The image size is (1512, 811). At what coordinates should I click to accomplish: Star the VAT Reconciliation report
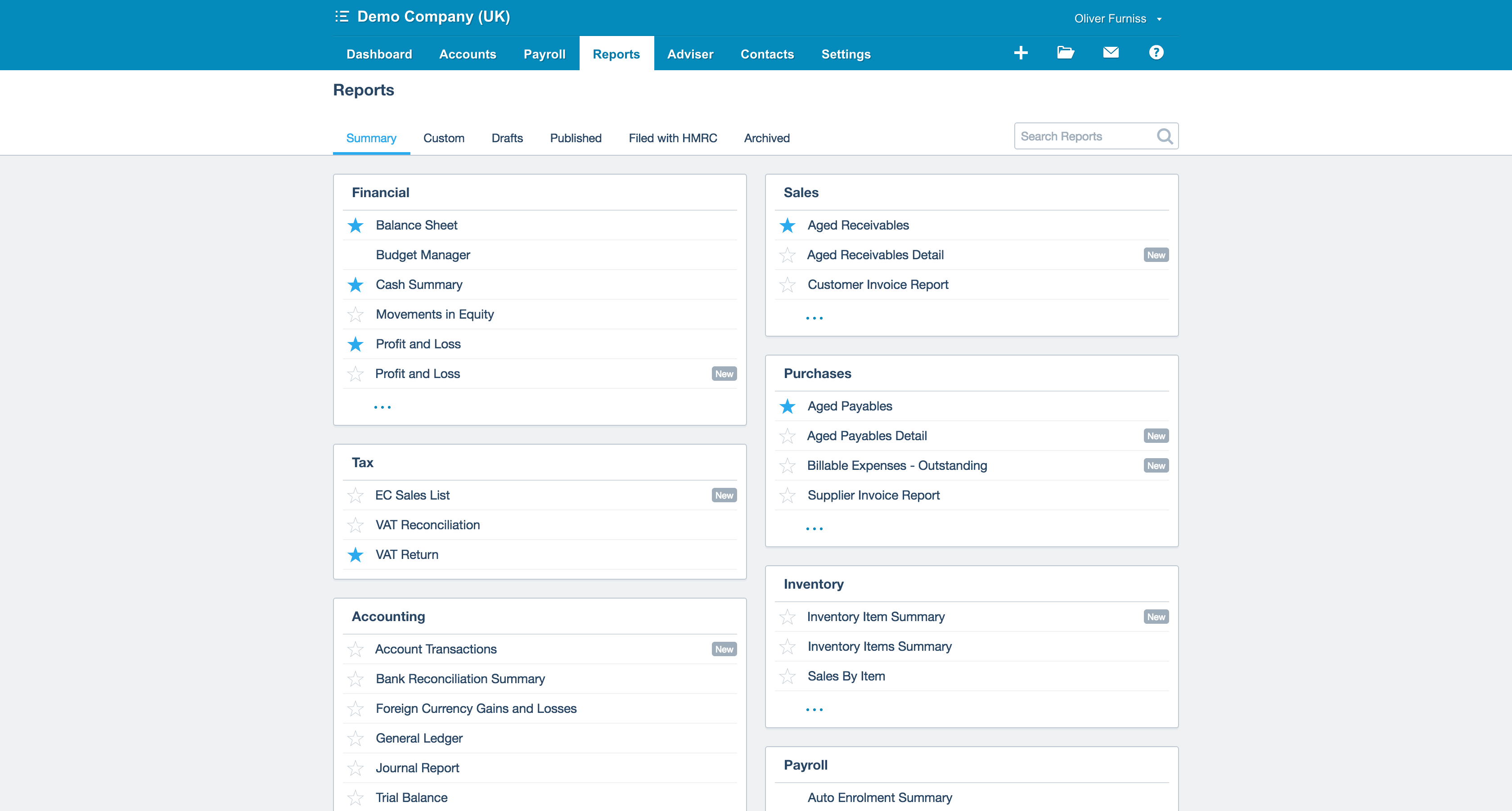point(355,525)
